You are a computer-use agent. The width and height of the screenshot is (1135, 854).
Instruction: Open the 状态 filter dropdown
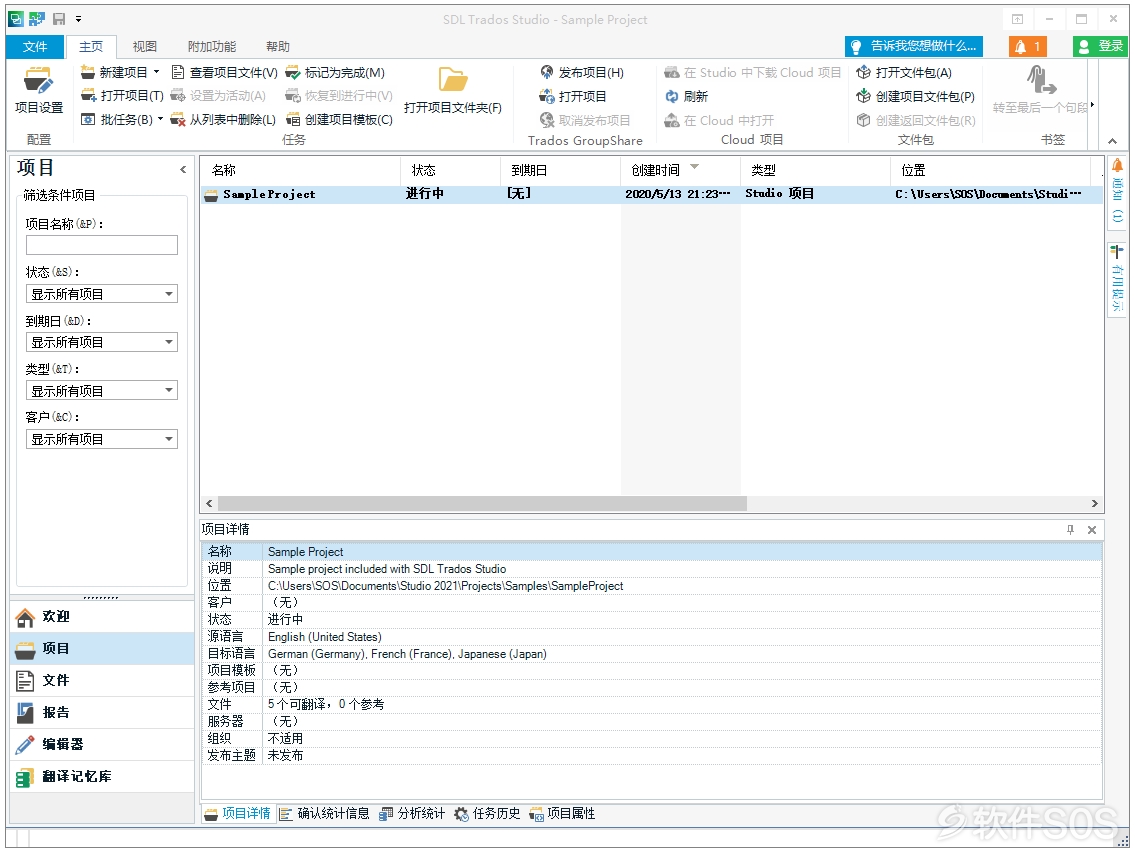pos(101,294)
